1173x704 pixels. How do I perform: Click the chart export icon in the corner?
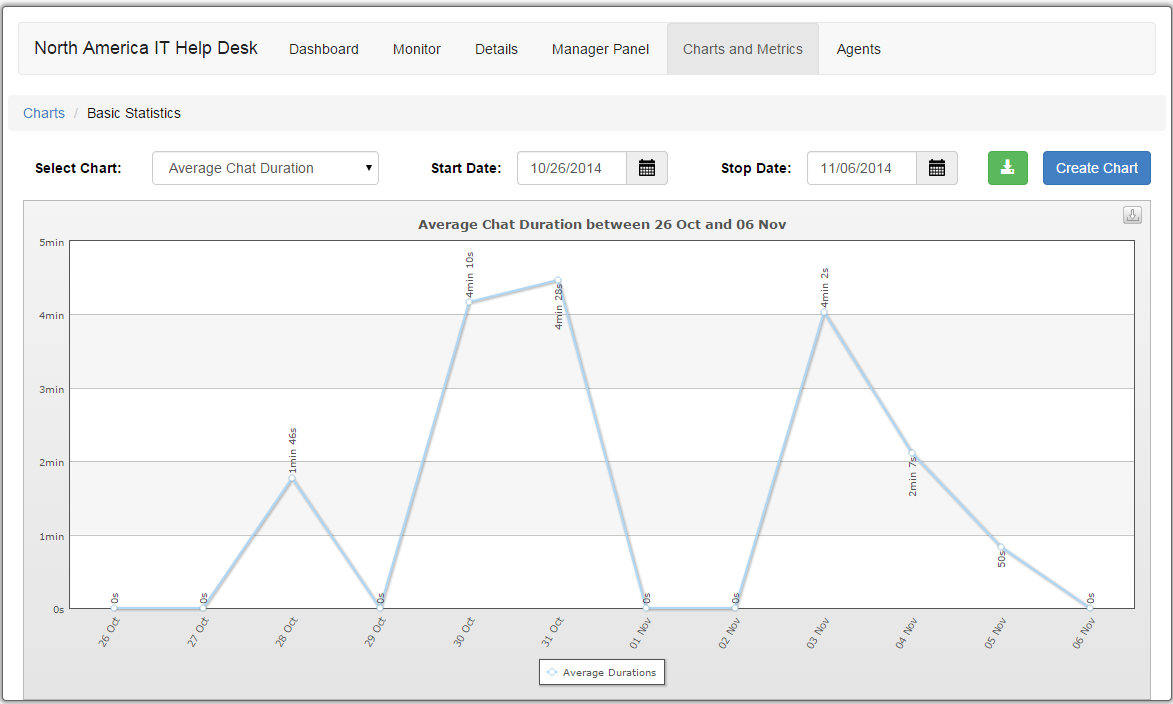click(1133, 215)
